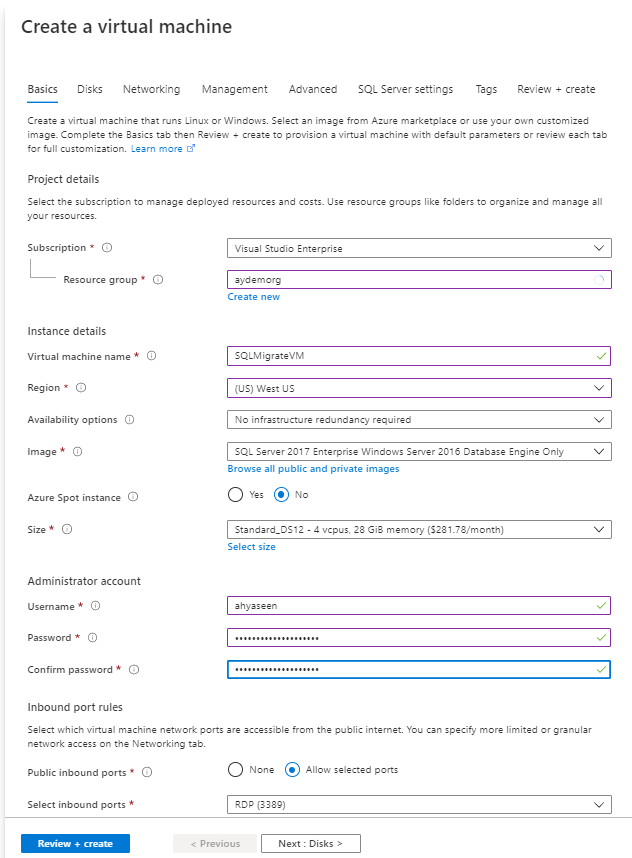Select Yes for Azure Spot instance
Screen dimensions: 632x858
(x=236, y=494)
